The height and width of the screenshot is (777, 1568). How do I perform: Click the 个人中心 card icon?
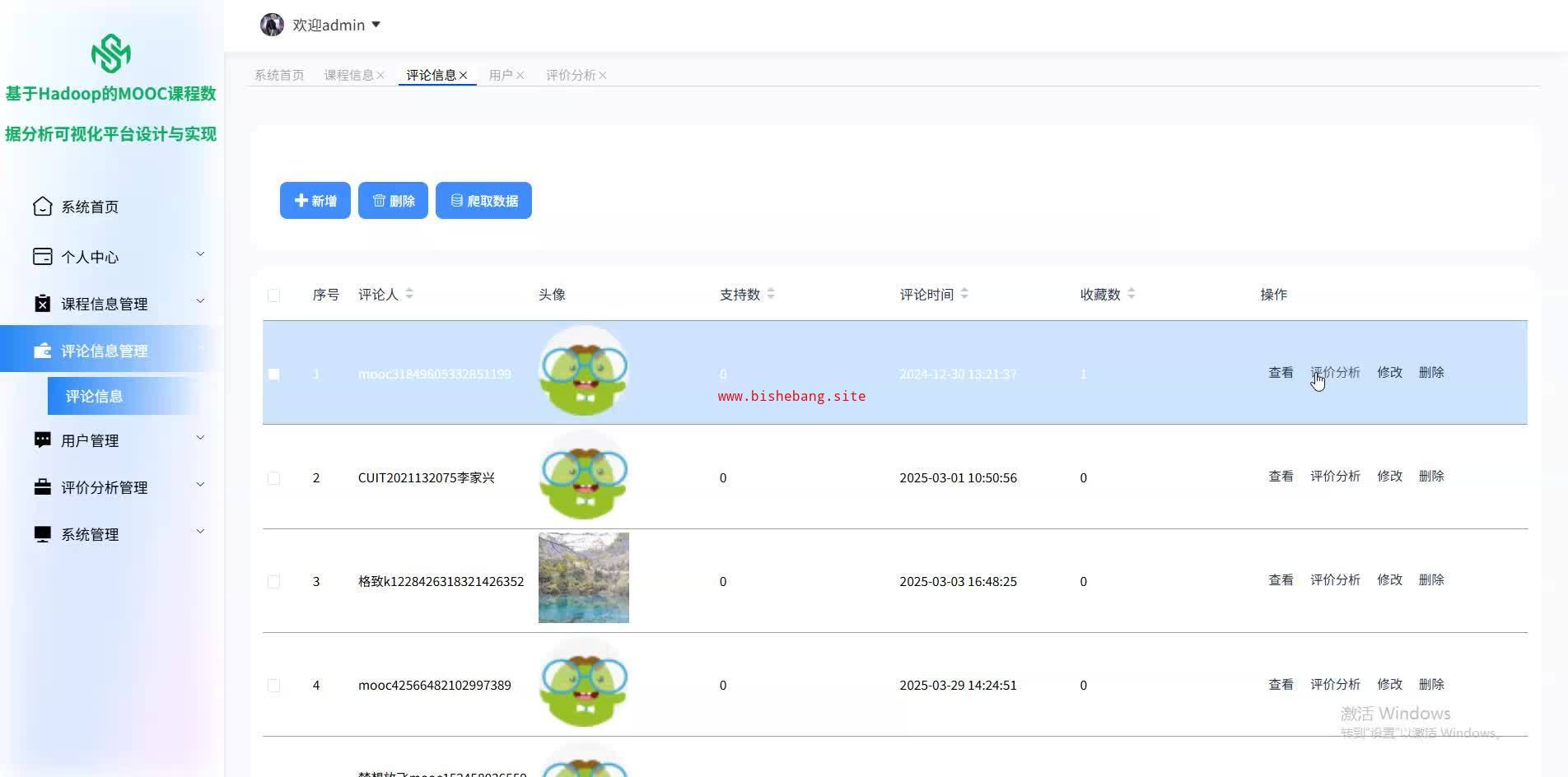click(42, 257)
